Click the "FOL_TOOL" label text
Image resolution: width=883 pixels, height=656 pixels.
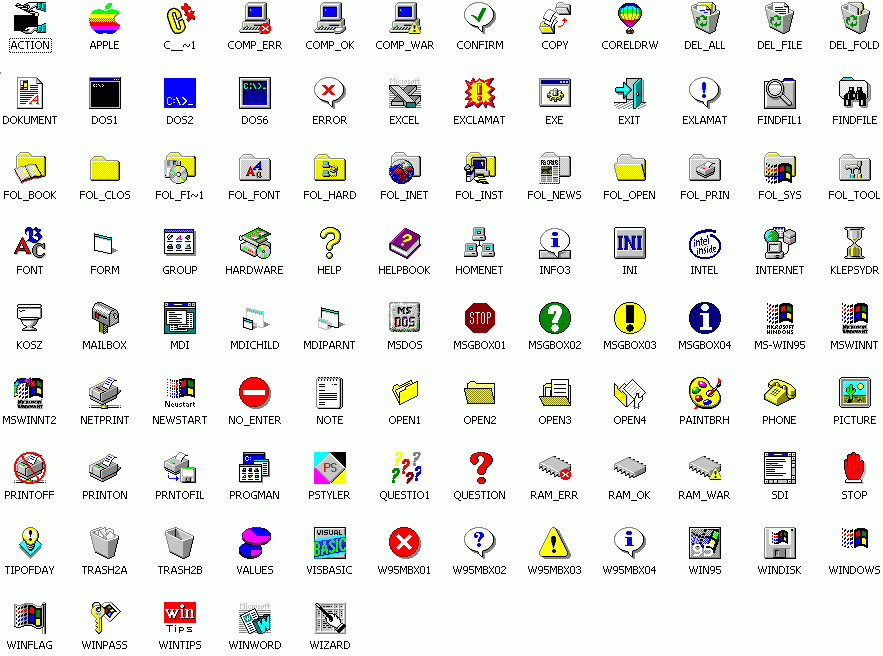pos(854,195)
